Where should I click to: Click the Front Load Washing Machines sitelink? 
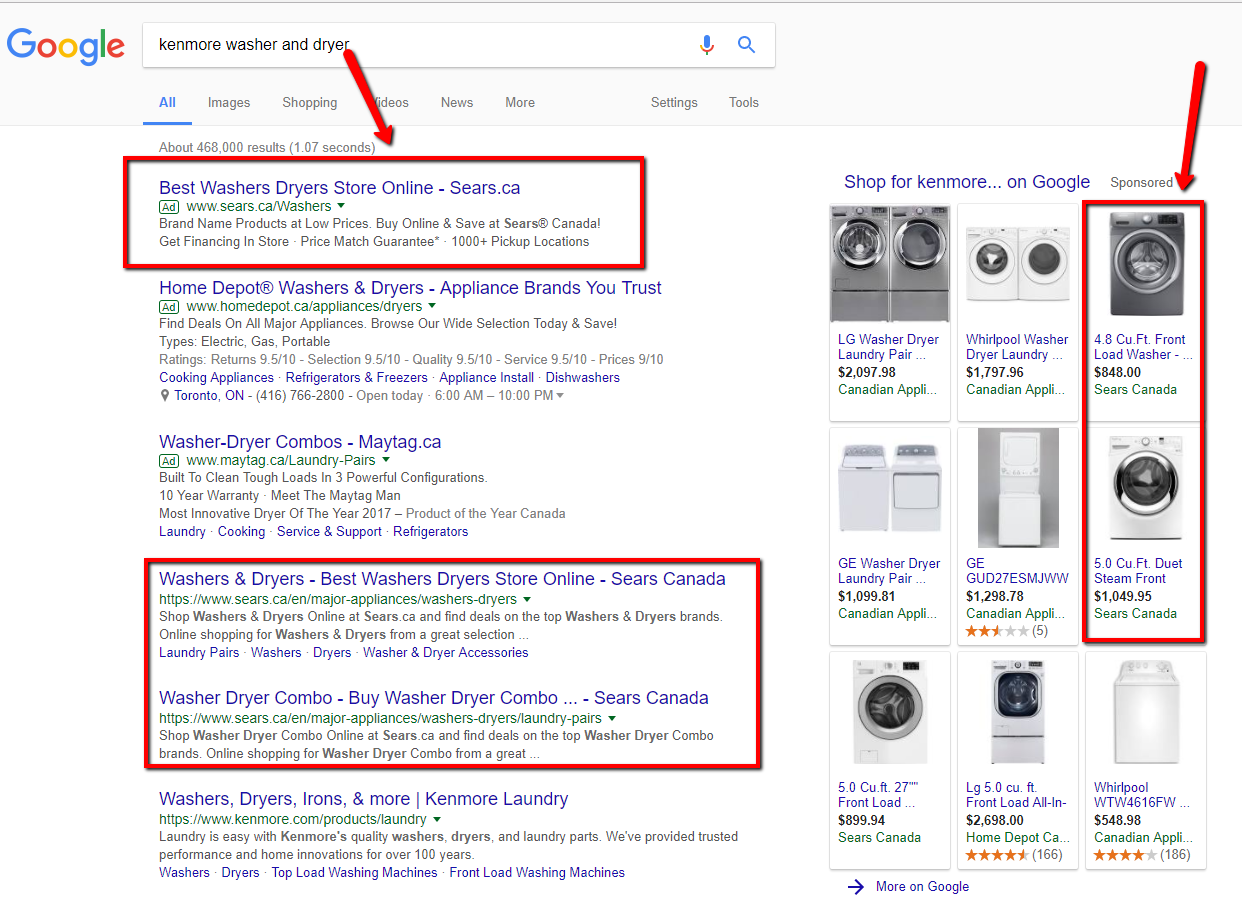[x=537, y=873]
